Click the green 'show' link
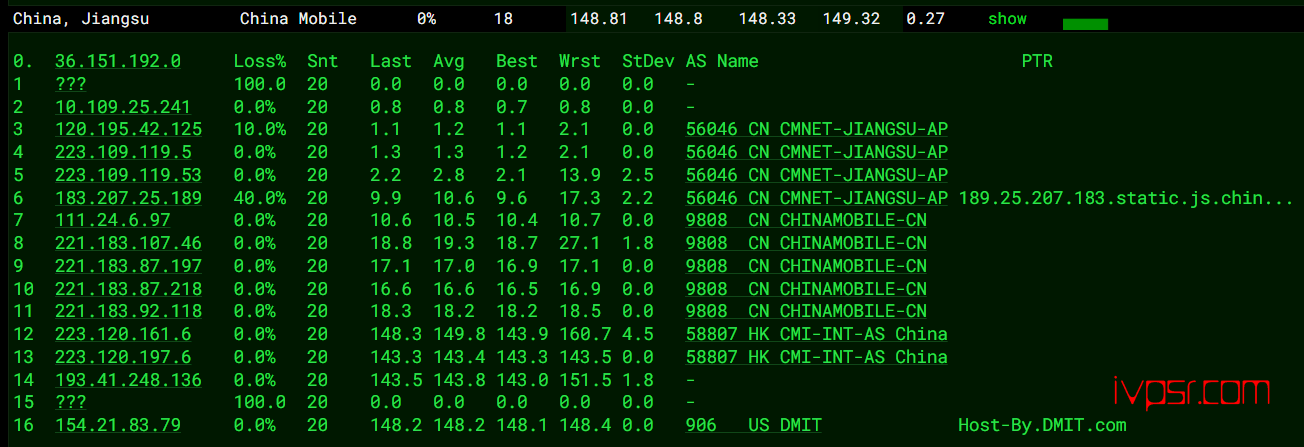Image resolution: width=1304 pixels, height=447 pixels. 1007,19
